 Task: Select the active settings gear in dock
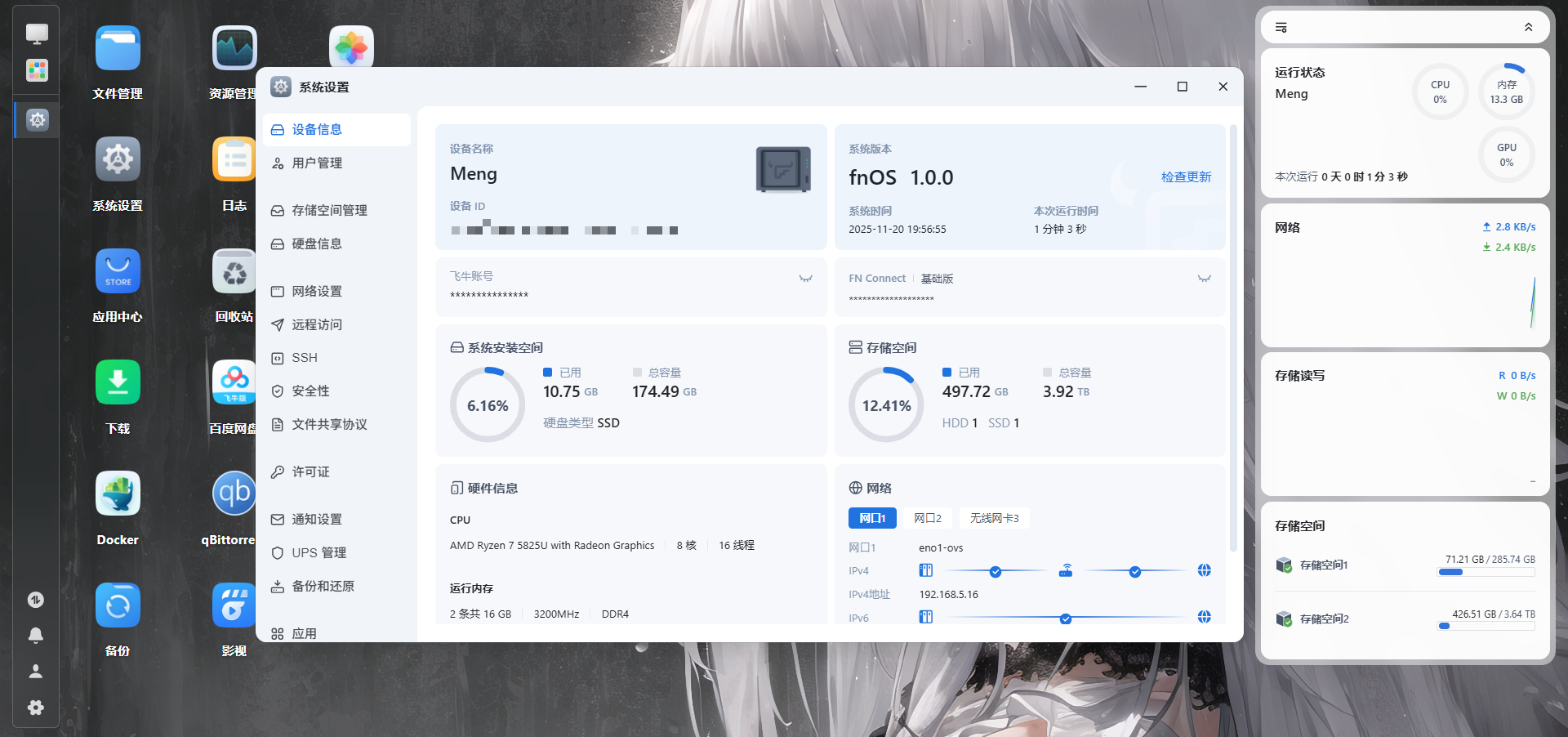[38, 120]
